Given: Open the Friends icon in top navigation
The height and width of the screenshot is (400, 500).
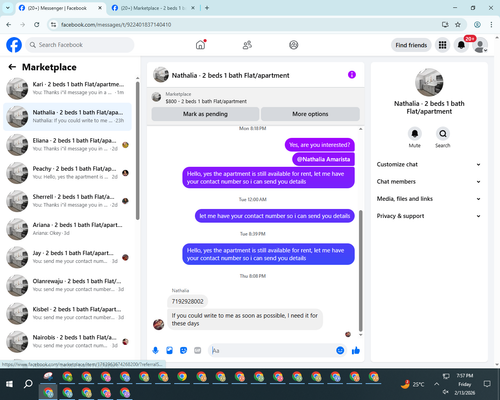Looking at the screenshot, I should coord(247,45).
